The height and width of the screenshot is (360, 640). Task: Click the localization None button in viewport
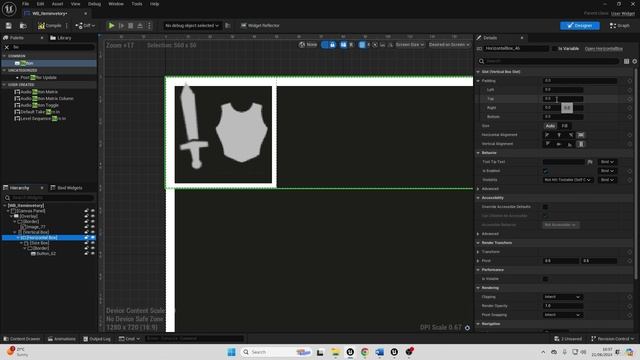(308, 44)
